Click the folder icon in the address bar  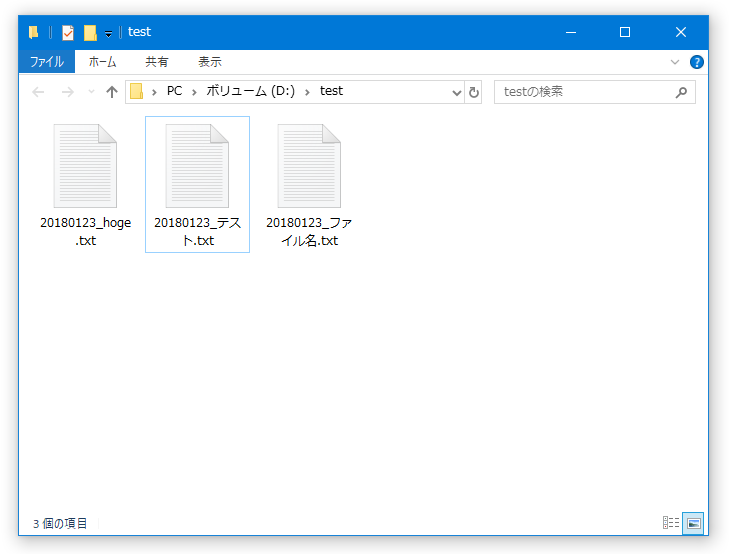tap(136, 91)
